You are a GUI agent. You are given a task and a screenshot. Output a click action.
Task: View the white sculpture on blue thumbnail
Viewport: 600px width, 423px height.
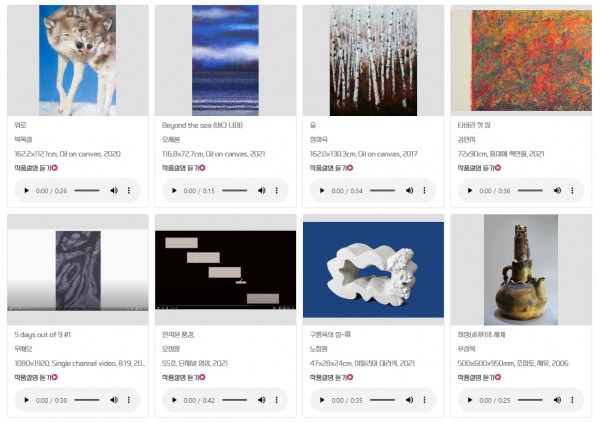pyautogui.click(x=373, y=270)
